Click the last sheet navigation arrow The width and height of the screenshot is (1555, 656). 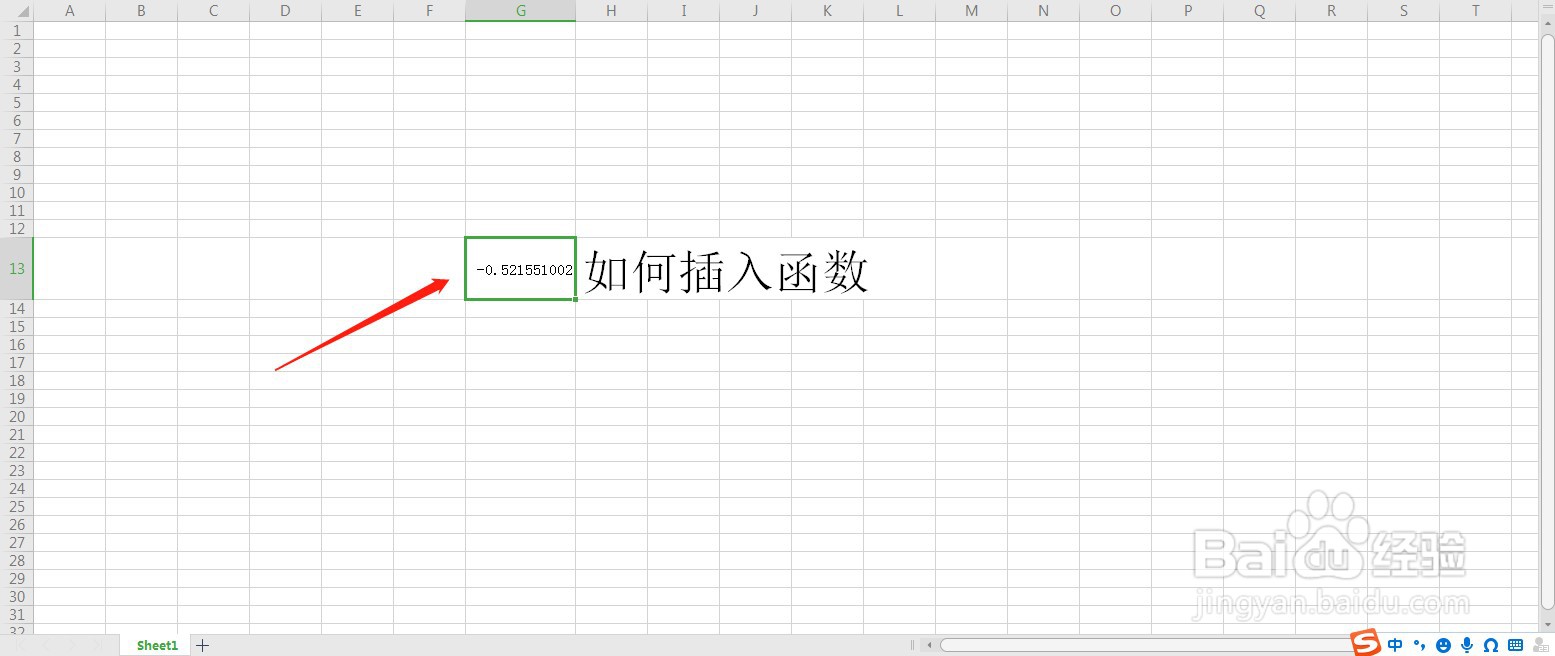98,645
